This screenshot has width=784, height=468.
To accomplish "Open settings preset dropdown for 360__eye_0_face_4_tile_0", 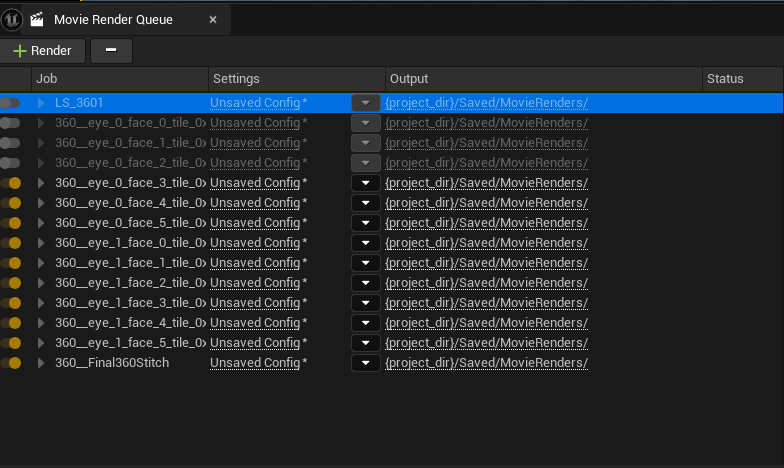I will point(366,203).
